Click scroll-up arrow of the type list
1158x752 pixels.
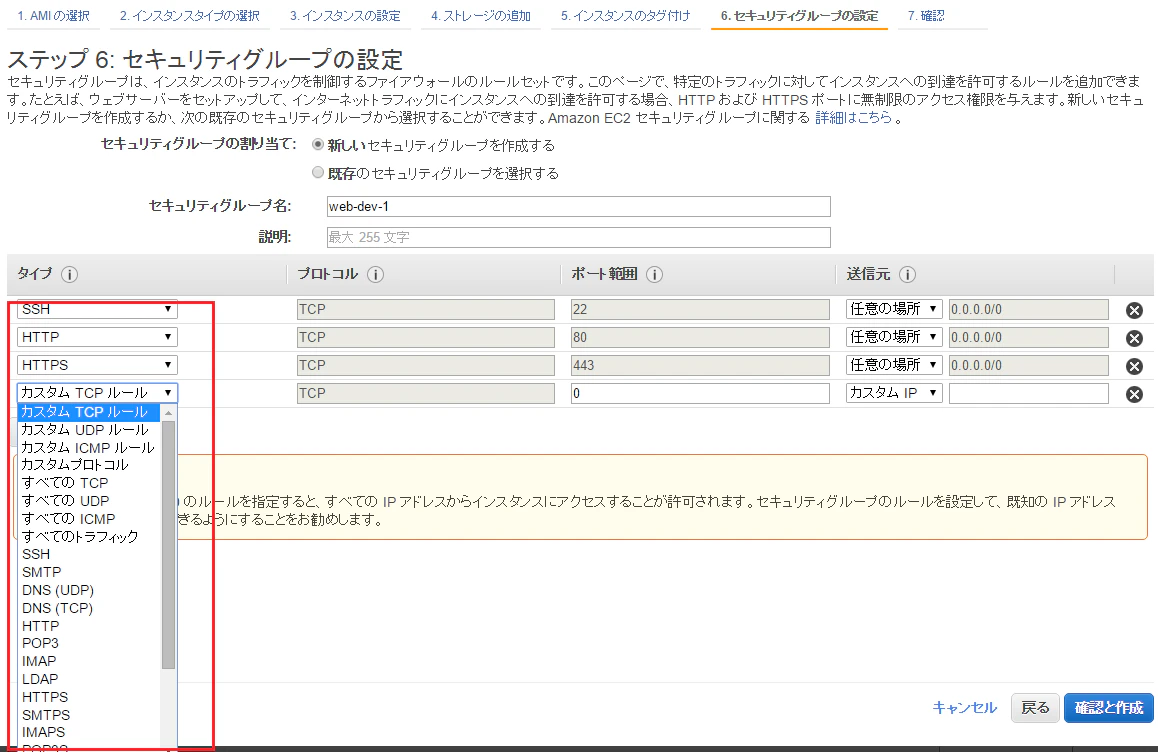click(168, 413)
